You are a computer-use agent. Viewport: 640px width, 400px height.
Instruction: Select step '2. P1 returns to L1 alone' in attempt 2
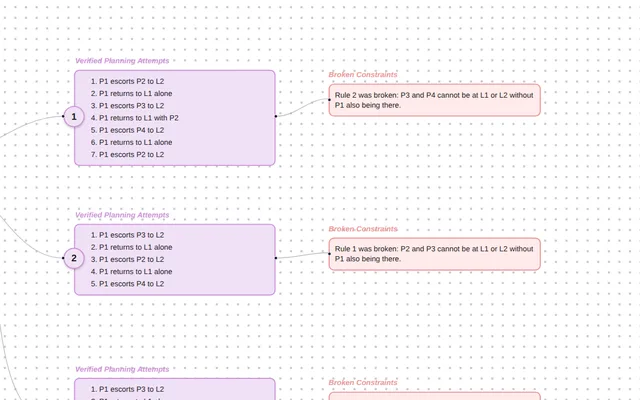pos(131,247)
